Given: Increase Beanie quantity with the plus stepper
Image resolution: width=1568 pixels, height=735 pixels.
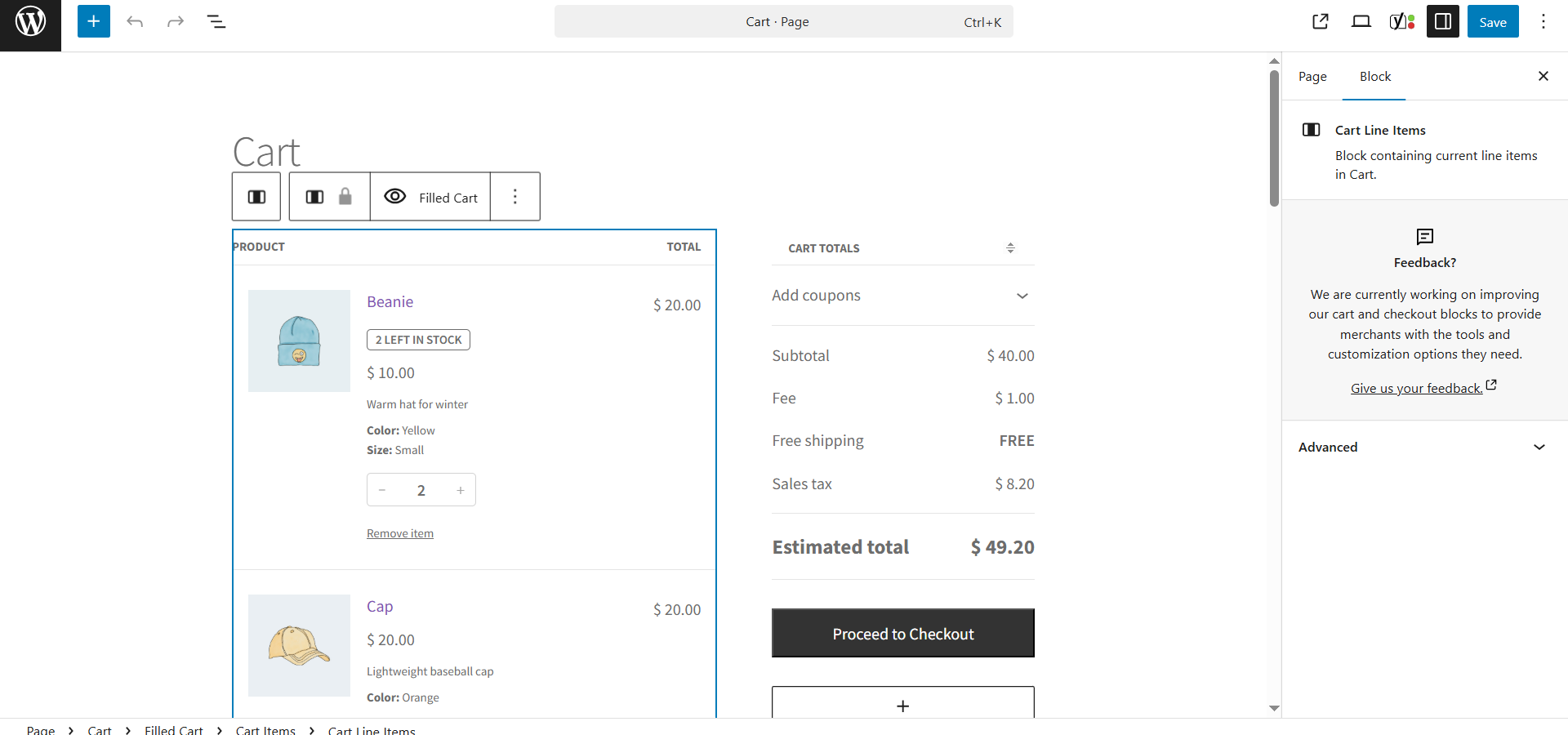Looking at the screenshot, I should 460,490.
